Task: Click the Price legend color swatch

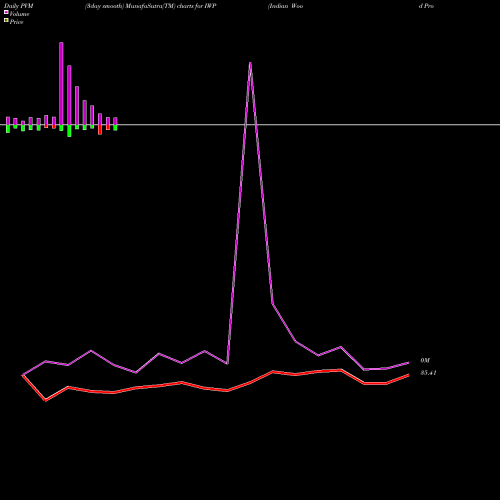Action: coord(6,20)
